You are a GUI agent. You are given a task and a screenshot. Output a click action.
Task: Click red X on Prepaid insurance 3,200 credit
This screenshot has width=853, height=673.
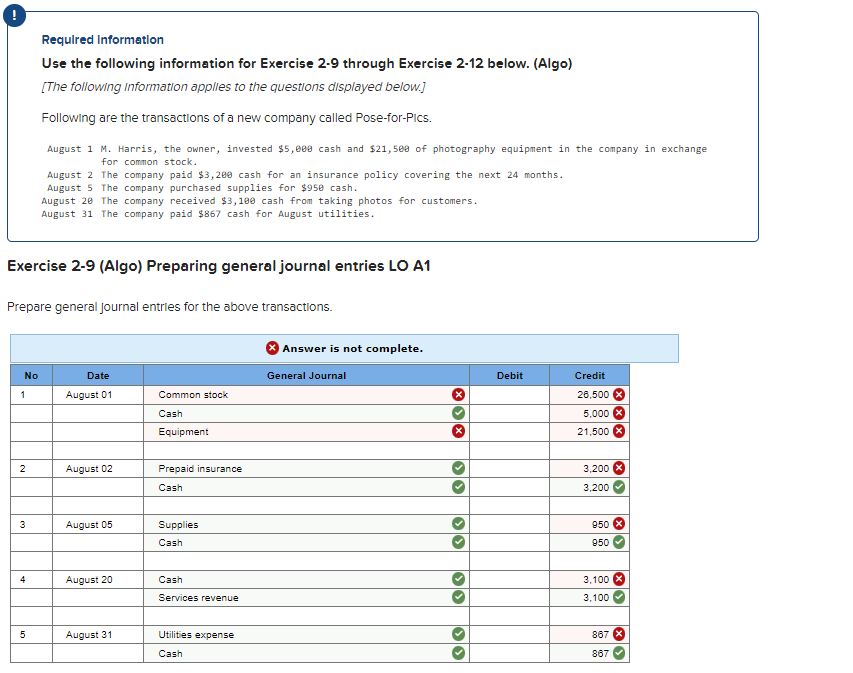(x=619, y=468)
